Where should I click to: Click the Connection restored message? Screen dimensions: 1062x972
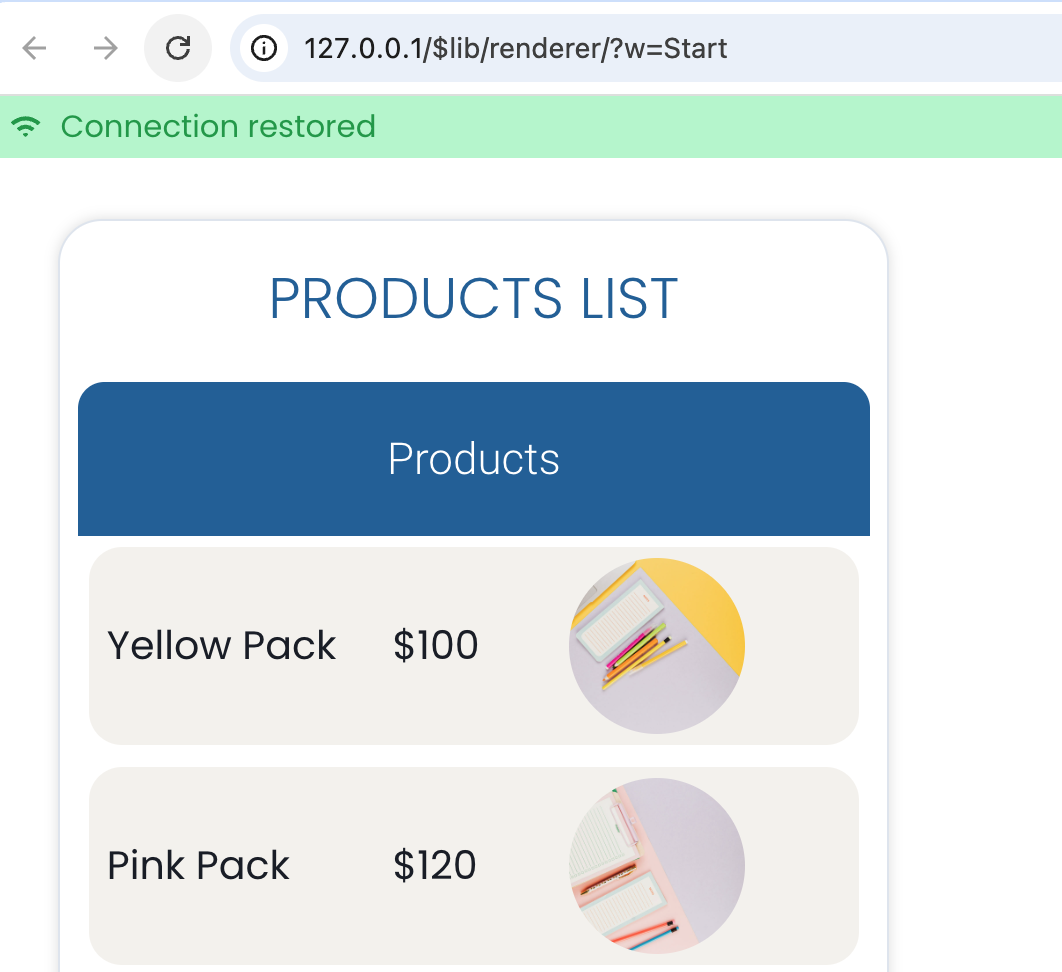click(x=218, y=127)
